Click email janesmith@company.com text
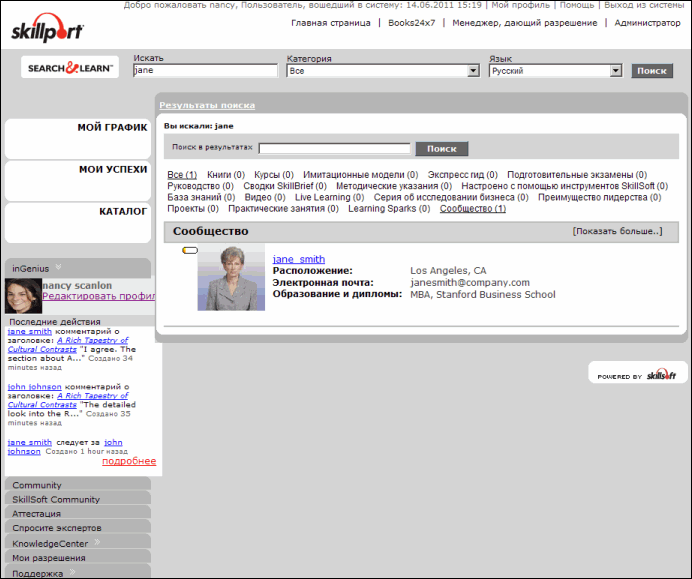This screenshot has height=579, width=692. coord(470,282)
